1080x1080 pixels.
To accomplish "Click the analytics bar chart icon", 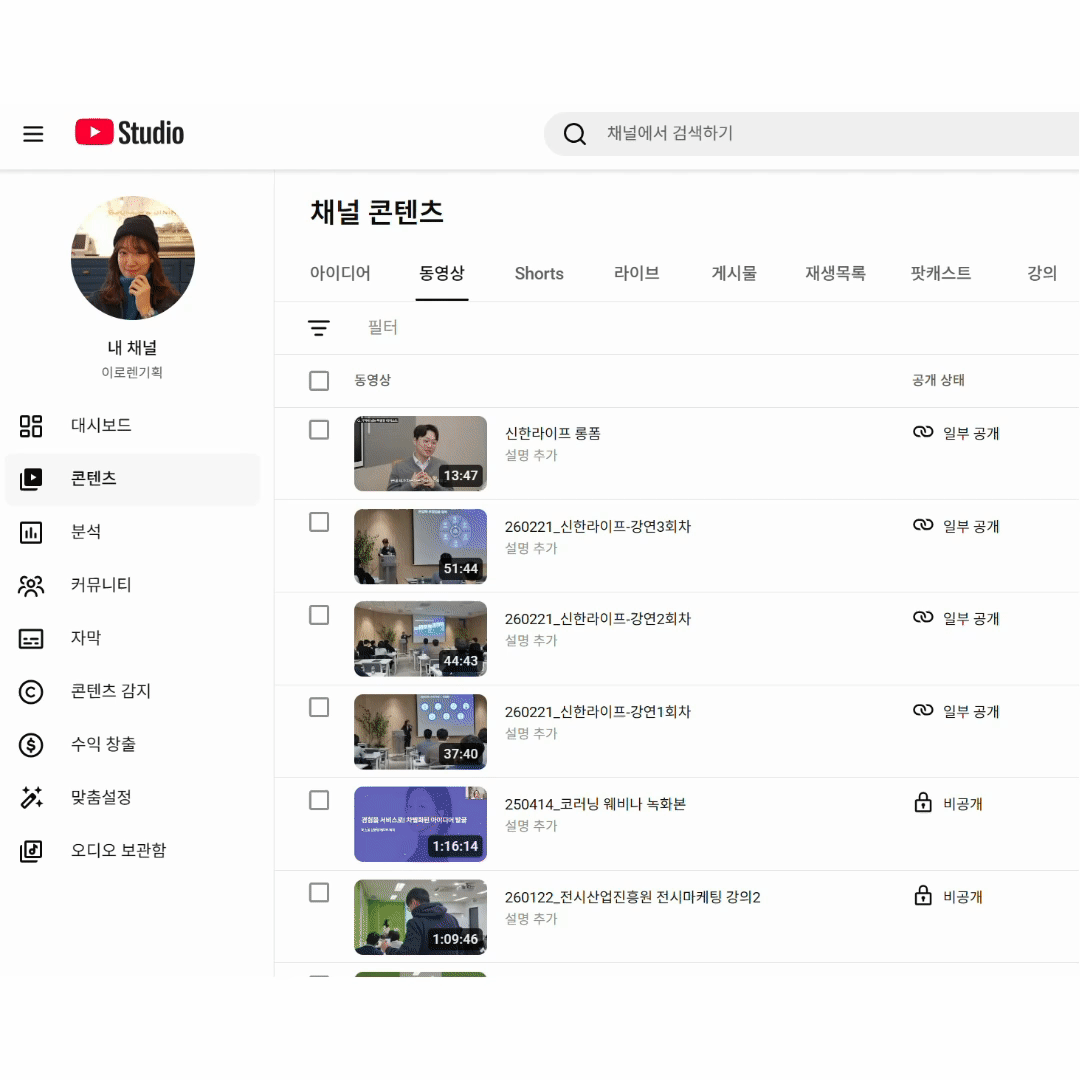I will (x=31, y=532).
